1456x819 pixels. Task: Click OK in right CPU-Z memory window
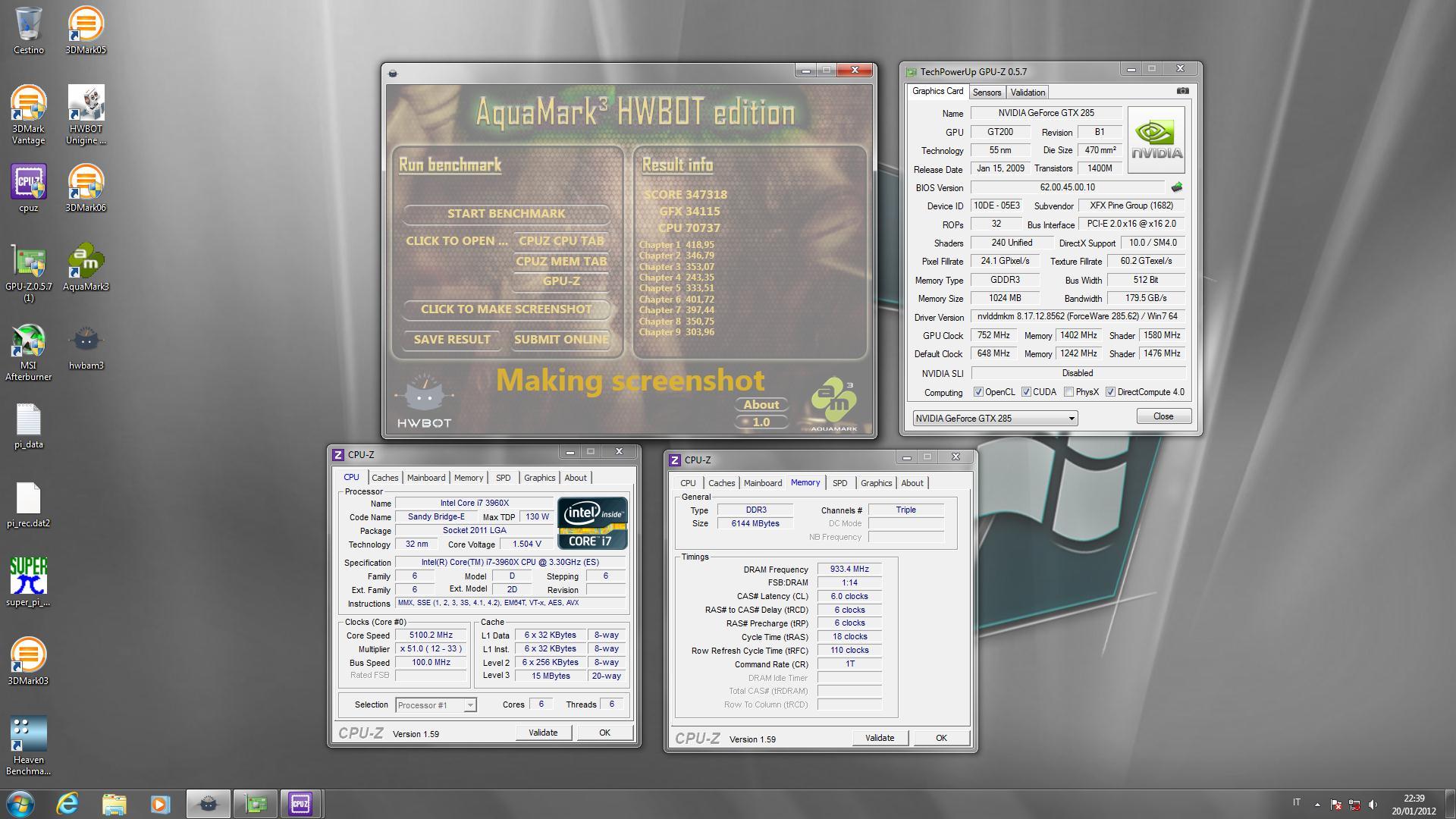pos(941,738)
